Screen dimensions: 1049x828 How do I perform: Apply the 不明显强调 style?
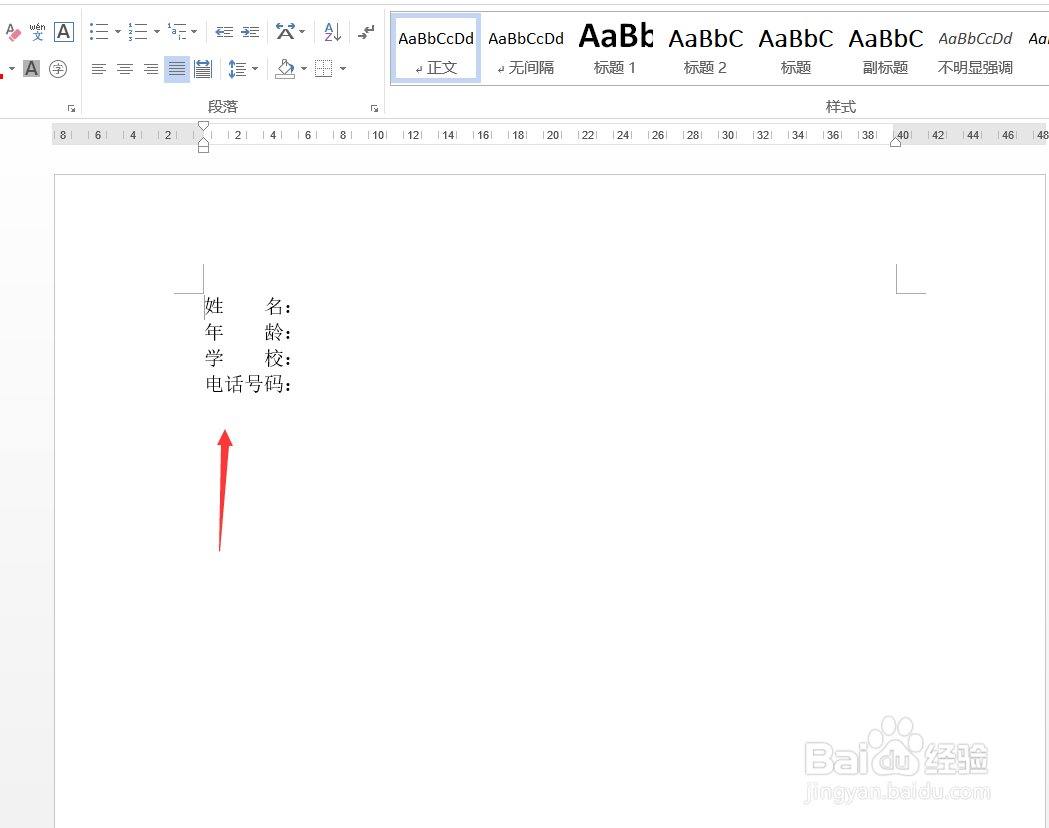975,49
